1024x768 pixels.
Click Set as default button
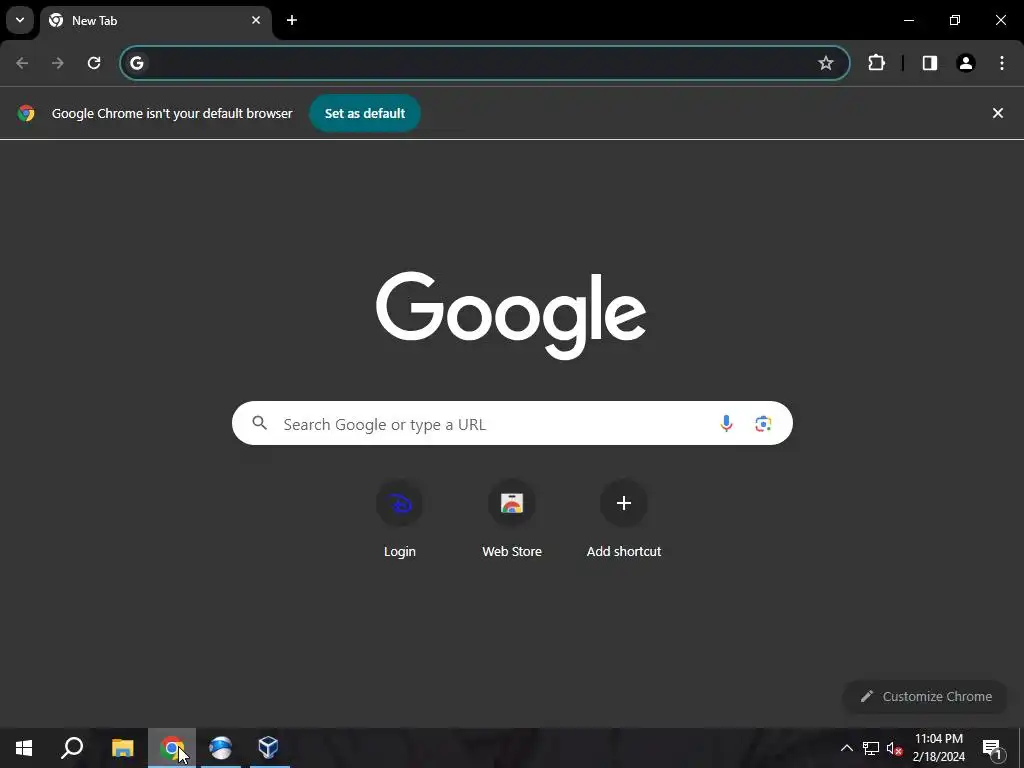point(365,113)
